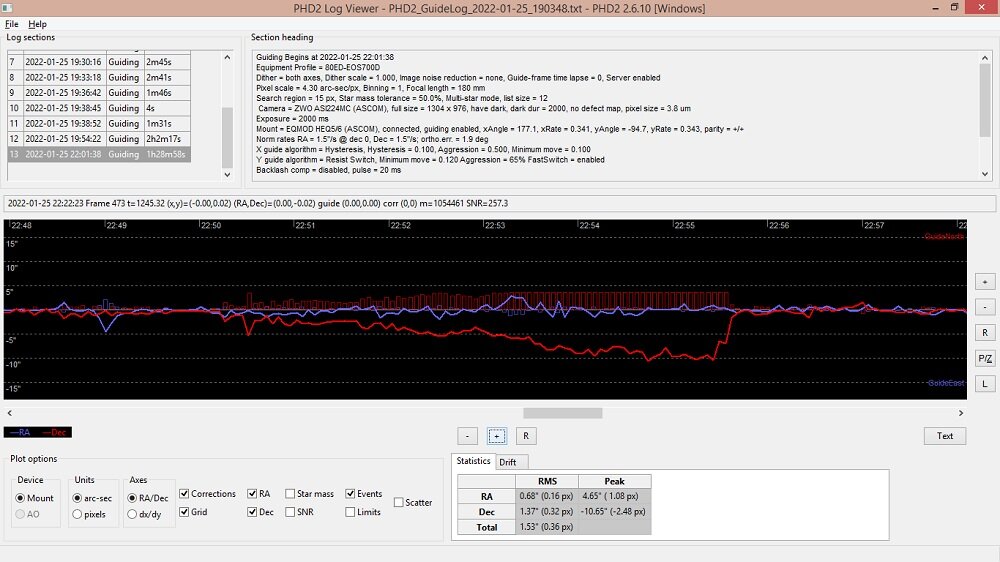Click graph horizontal scrollbar right arrow

pyautogui.click(x=960, y=413)
